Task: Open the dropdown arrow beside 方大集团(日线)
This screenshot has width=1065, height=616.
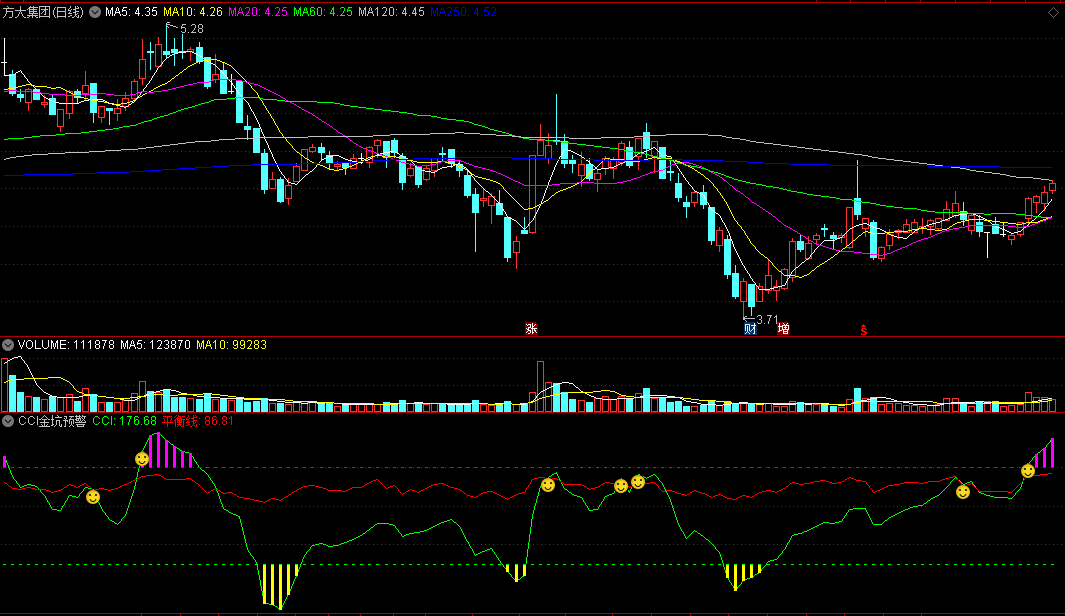Action: tap(95, 12)
